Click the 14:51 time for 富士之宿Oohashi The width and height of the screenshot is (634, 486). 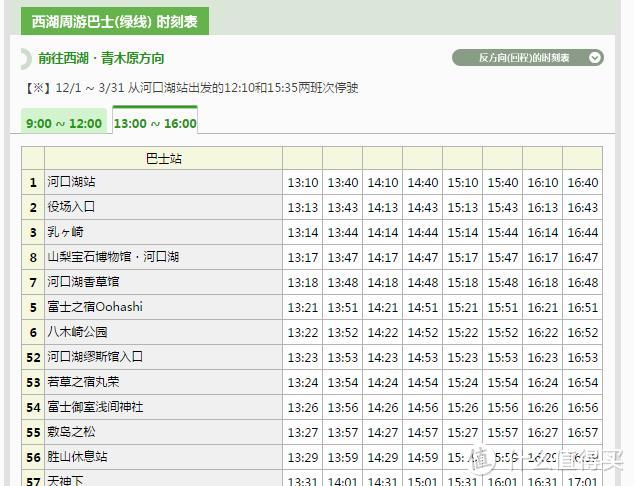pyautogui.click(x=423, y=308)
